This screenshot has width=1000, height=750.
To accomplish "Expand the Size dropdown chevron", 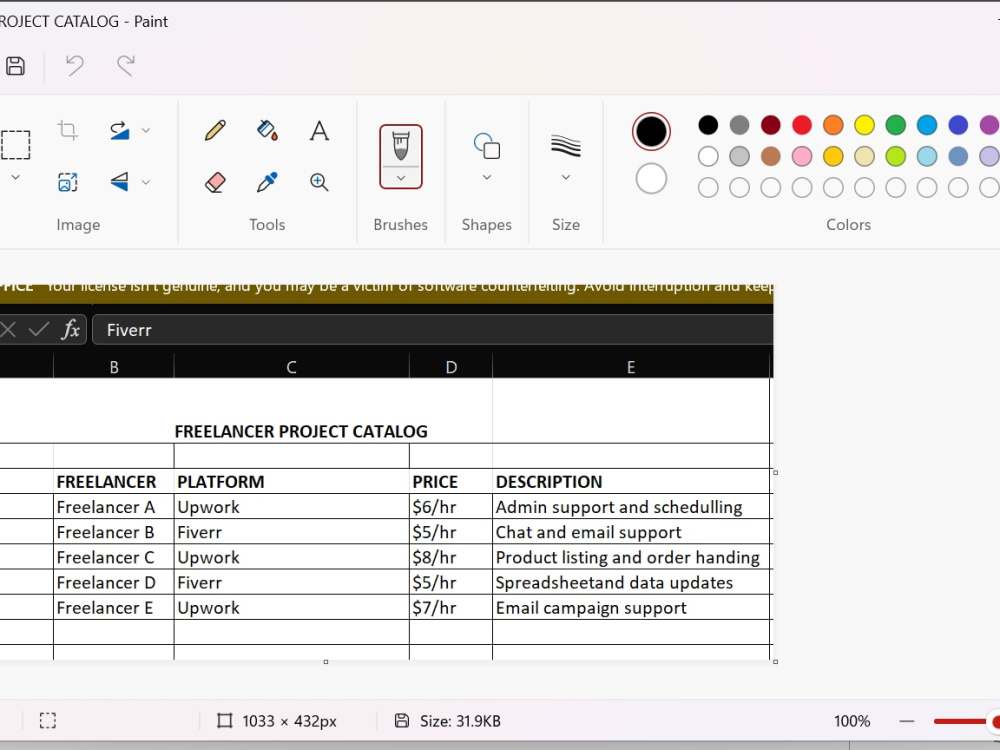I will point(566,177).
